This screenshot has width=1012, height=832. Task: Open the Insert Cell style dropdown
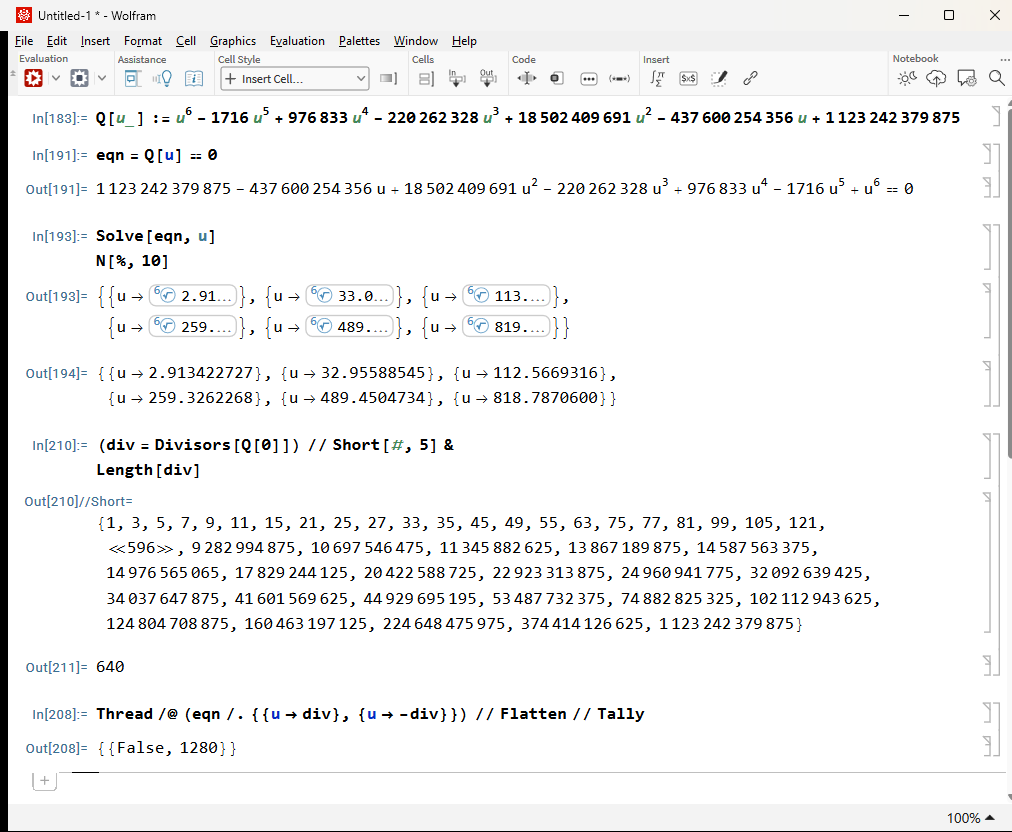point(294,78)
